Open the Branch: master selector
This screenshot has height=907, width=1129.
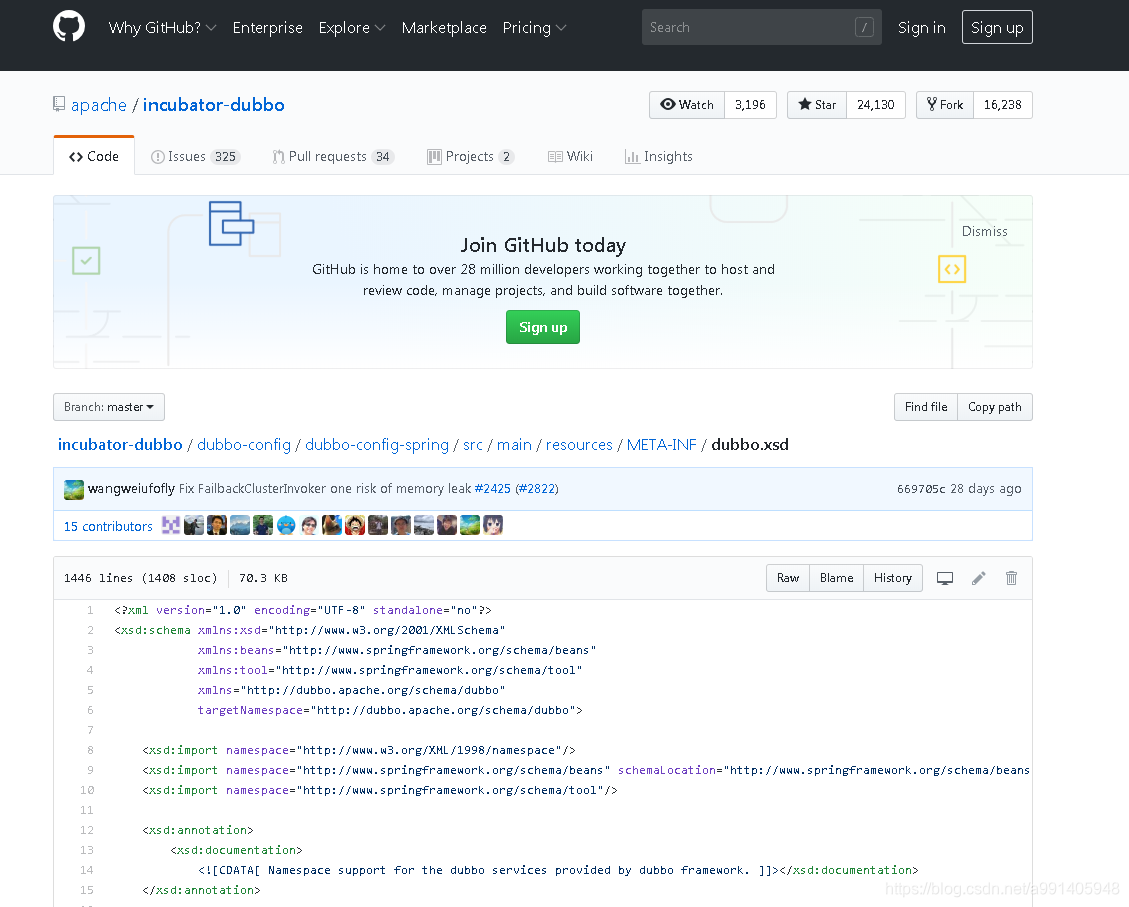(x=109, y=407)
